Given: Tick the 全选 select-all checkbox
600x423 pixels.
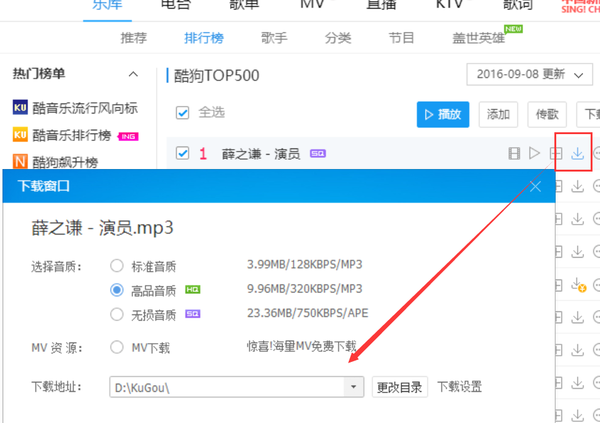Looking at the screenshot, I should [x=183, y=113].
